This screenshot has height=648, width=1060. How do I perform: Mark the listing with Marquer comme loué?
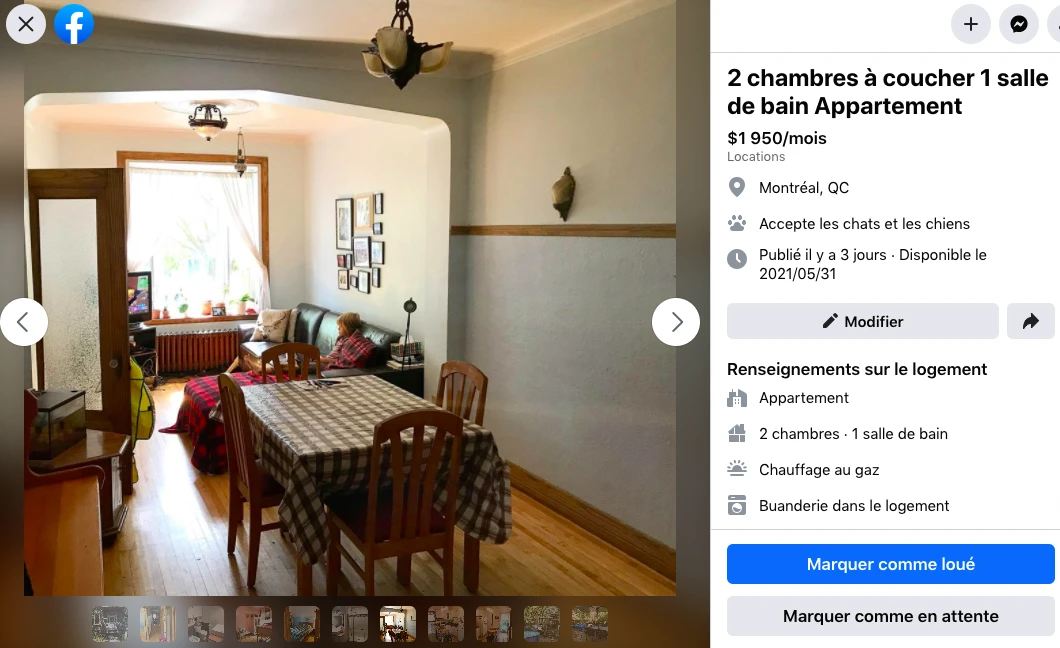[890, 564]
